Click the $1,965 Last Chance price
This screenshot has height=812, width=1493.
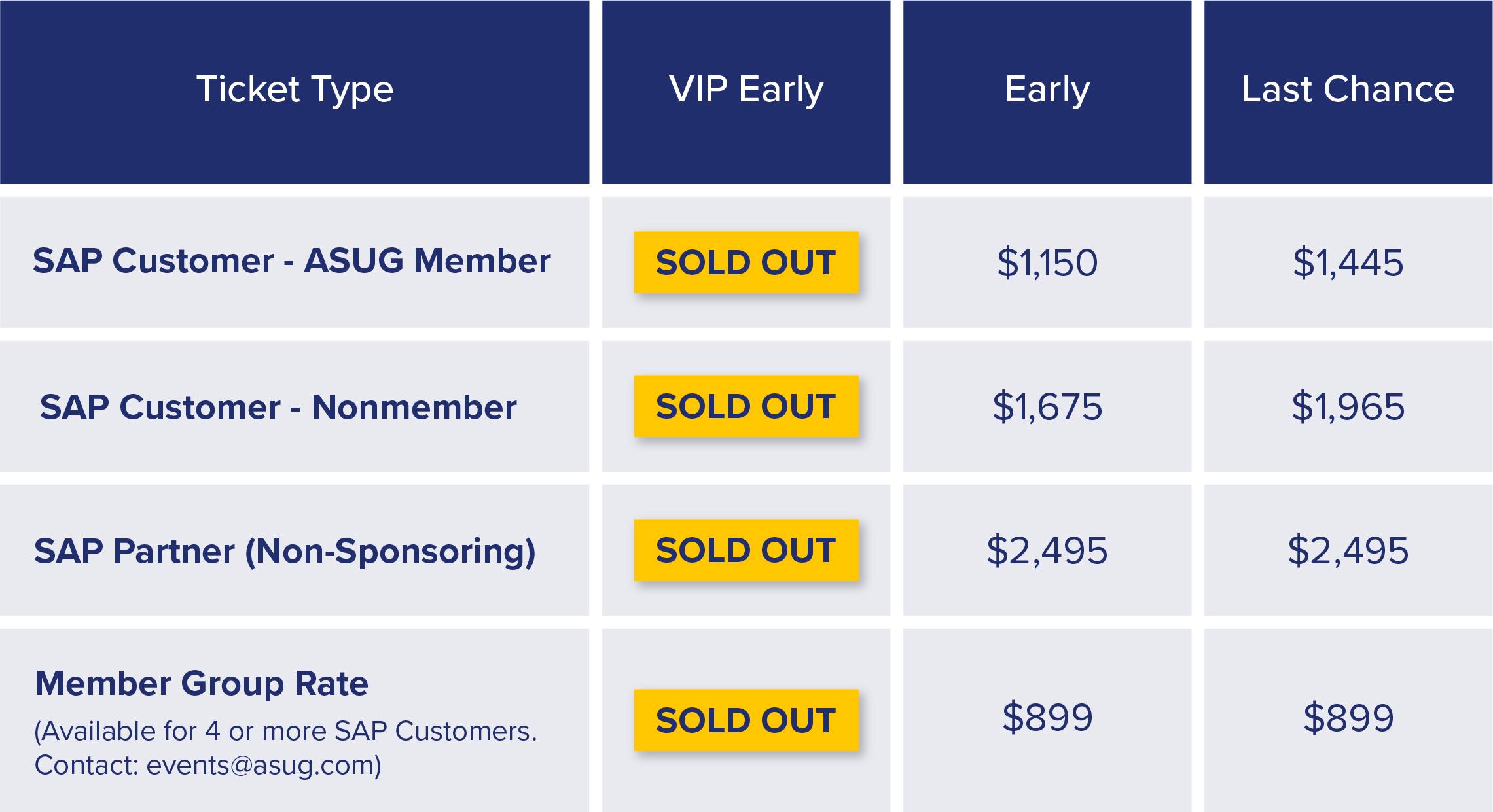[x=1348, y=407]
